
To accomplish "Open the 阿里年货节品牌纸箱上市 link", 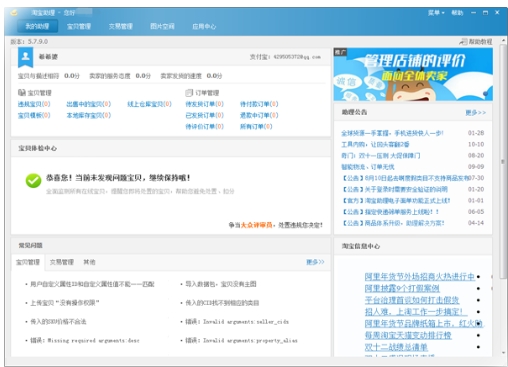I will 423,324.
